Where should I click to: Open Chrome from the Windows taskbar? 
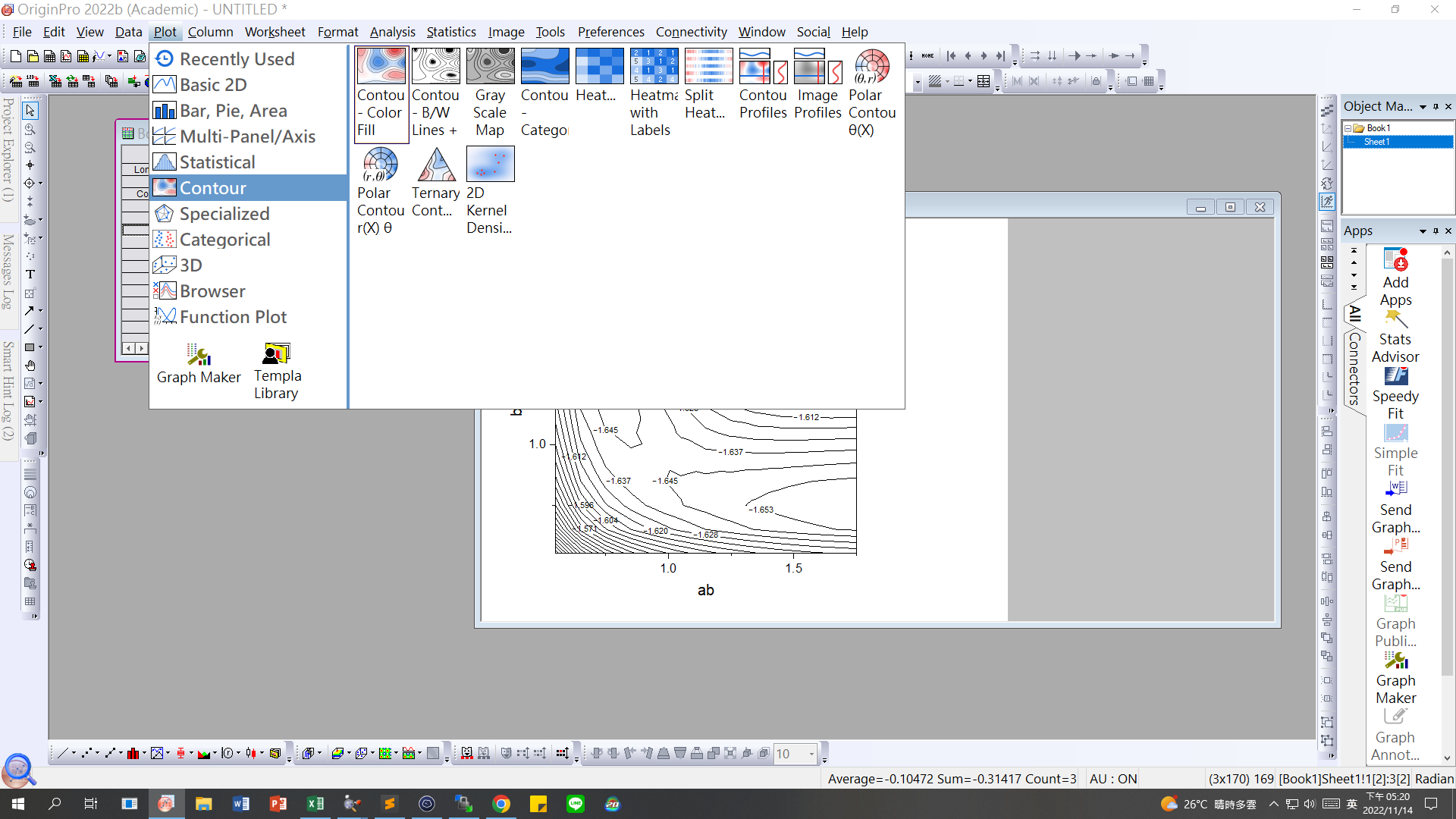click(x=501, y=804)
